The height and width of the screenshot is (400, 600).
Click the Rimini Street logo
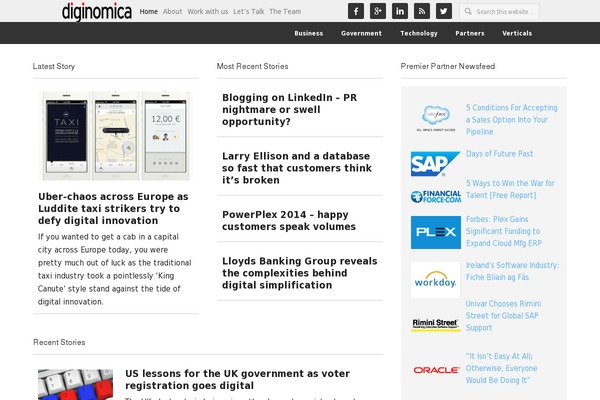click(435, 325)
